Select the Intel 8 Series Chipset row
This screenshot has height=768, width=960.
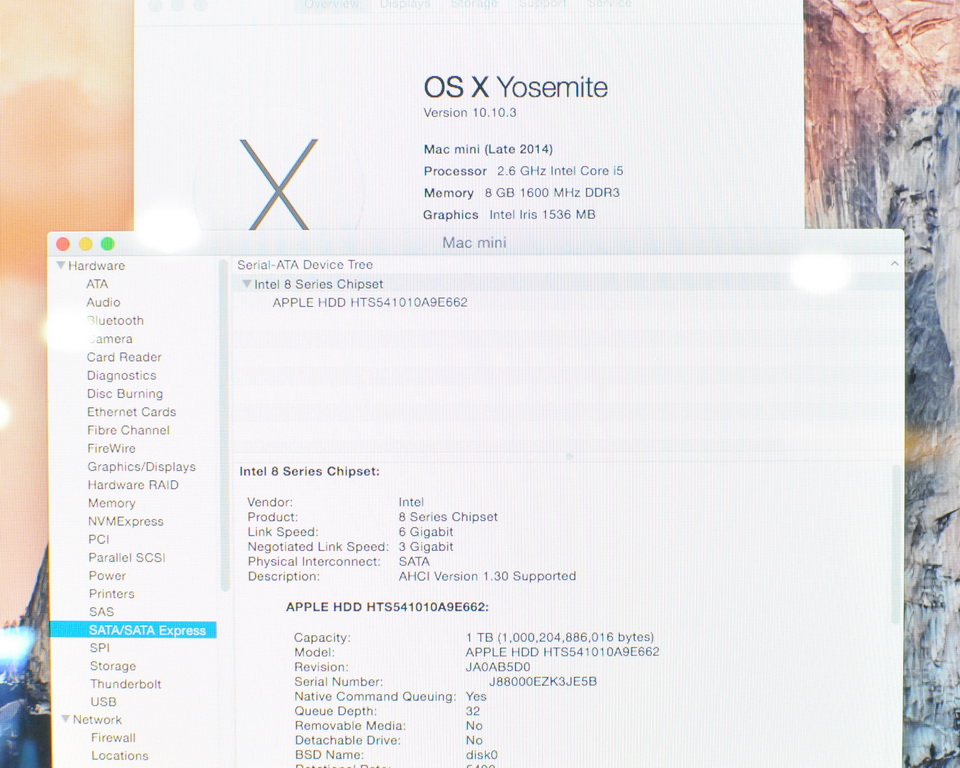(568, 284)
